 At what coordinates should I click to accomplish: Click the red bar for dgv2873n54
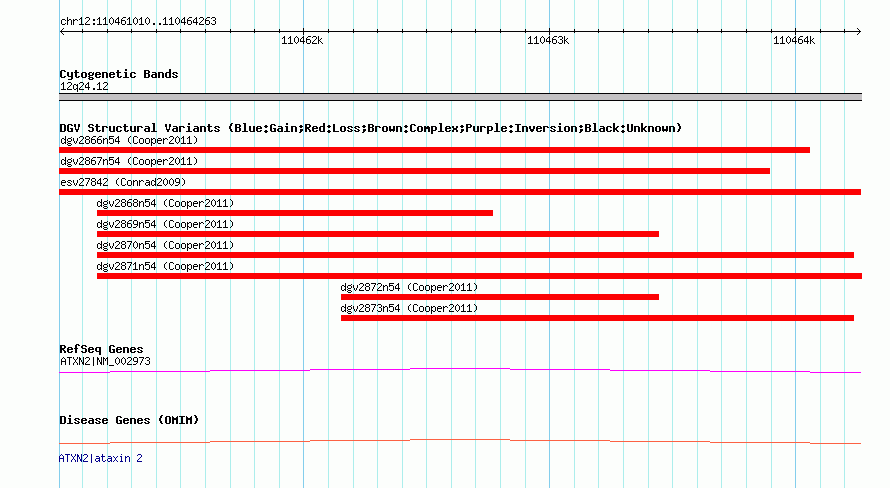pos(597,318)
